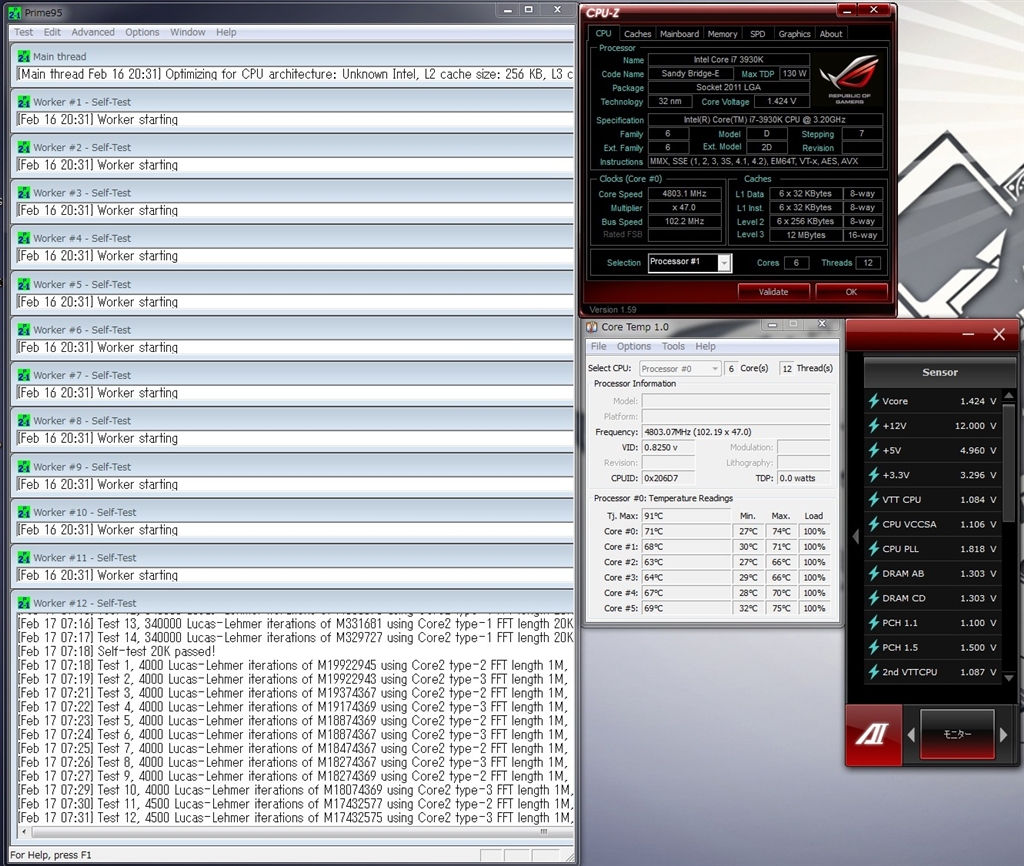The width and height of the screenshot is (1024, 866).
Task: Collapse the sensor panel with the left-edge arrow
Action: [x=855, y=537]
